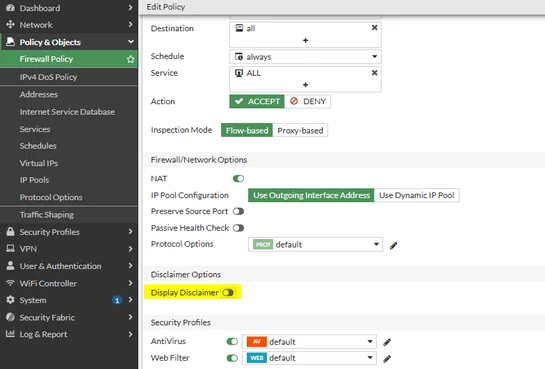Expand the Log & Report chevron
The image size is (545, 369).
130,334
